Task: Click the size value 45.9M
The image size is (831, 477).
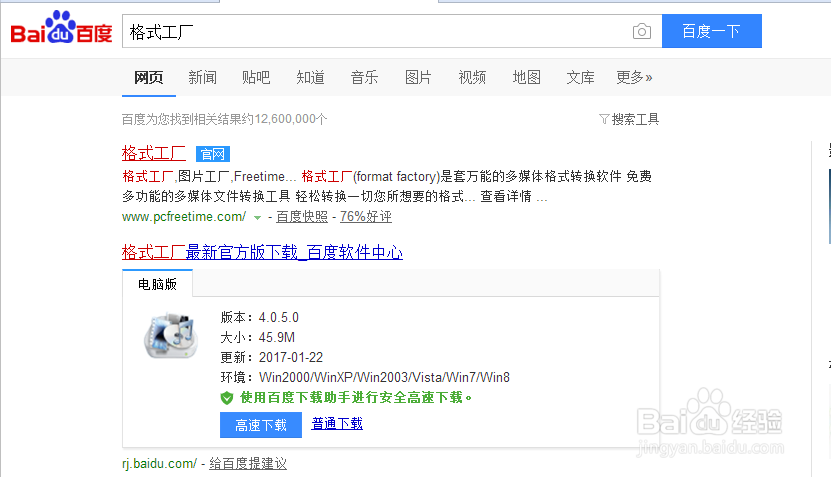Action: 277,338
